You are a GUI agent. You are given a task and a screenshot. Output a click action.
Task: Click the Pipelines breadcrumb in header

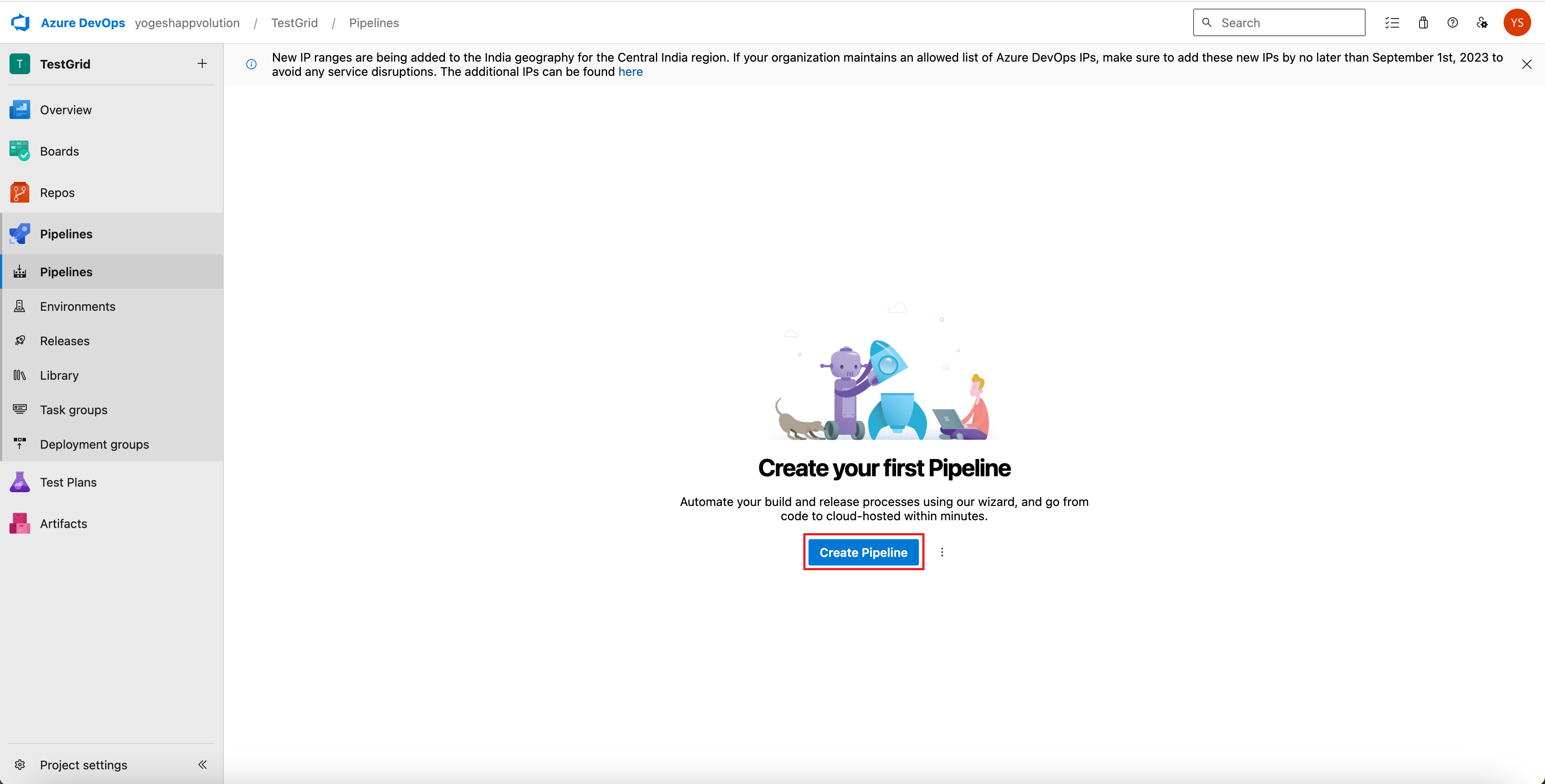click(374, 23)
